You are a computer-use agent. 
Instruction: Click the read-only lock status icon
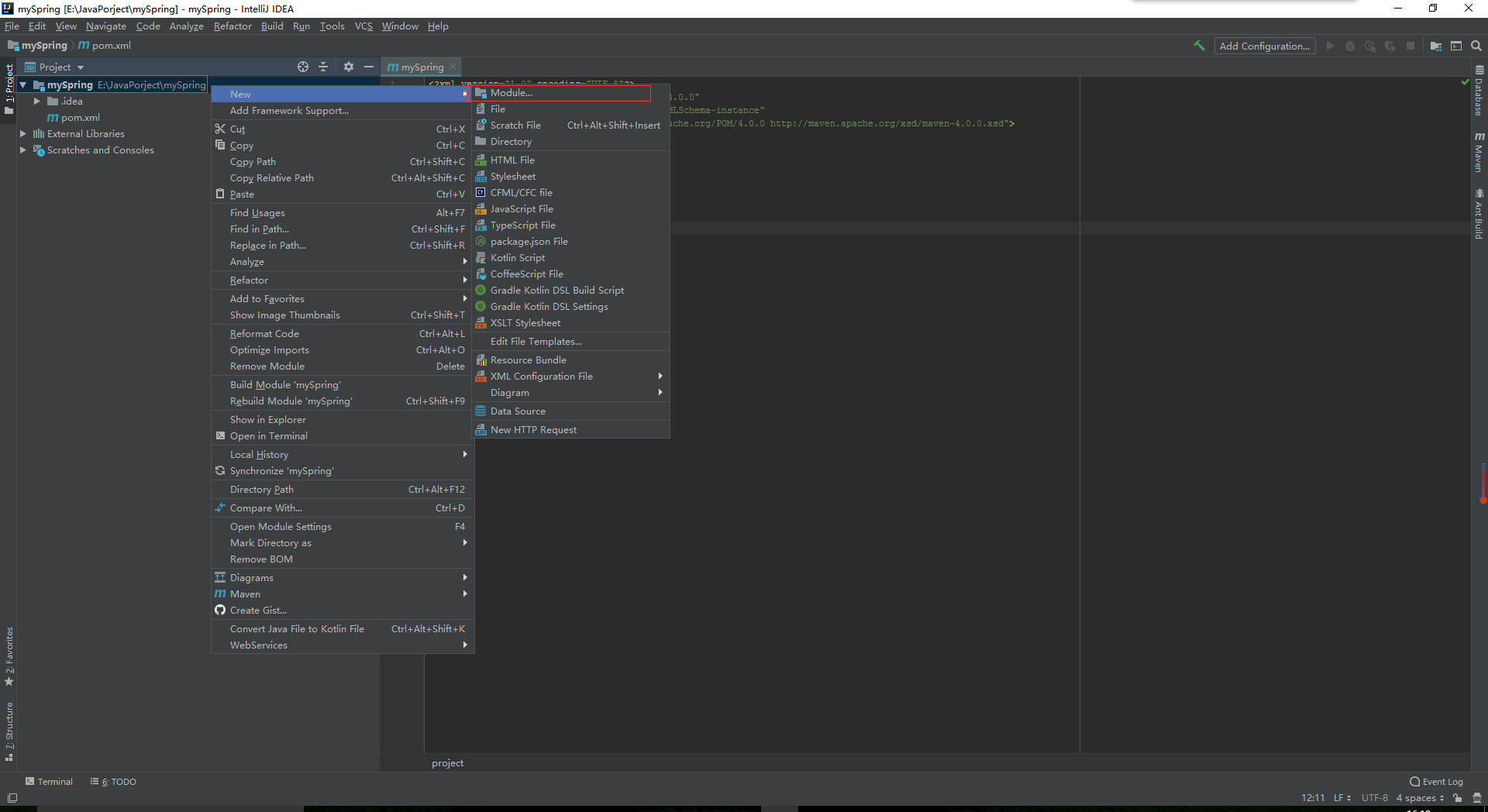pos(1458,798)
